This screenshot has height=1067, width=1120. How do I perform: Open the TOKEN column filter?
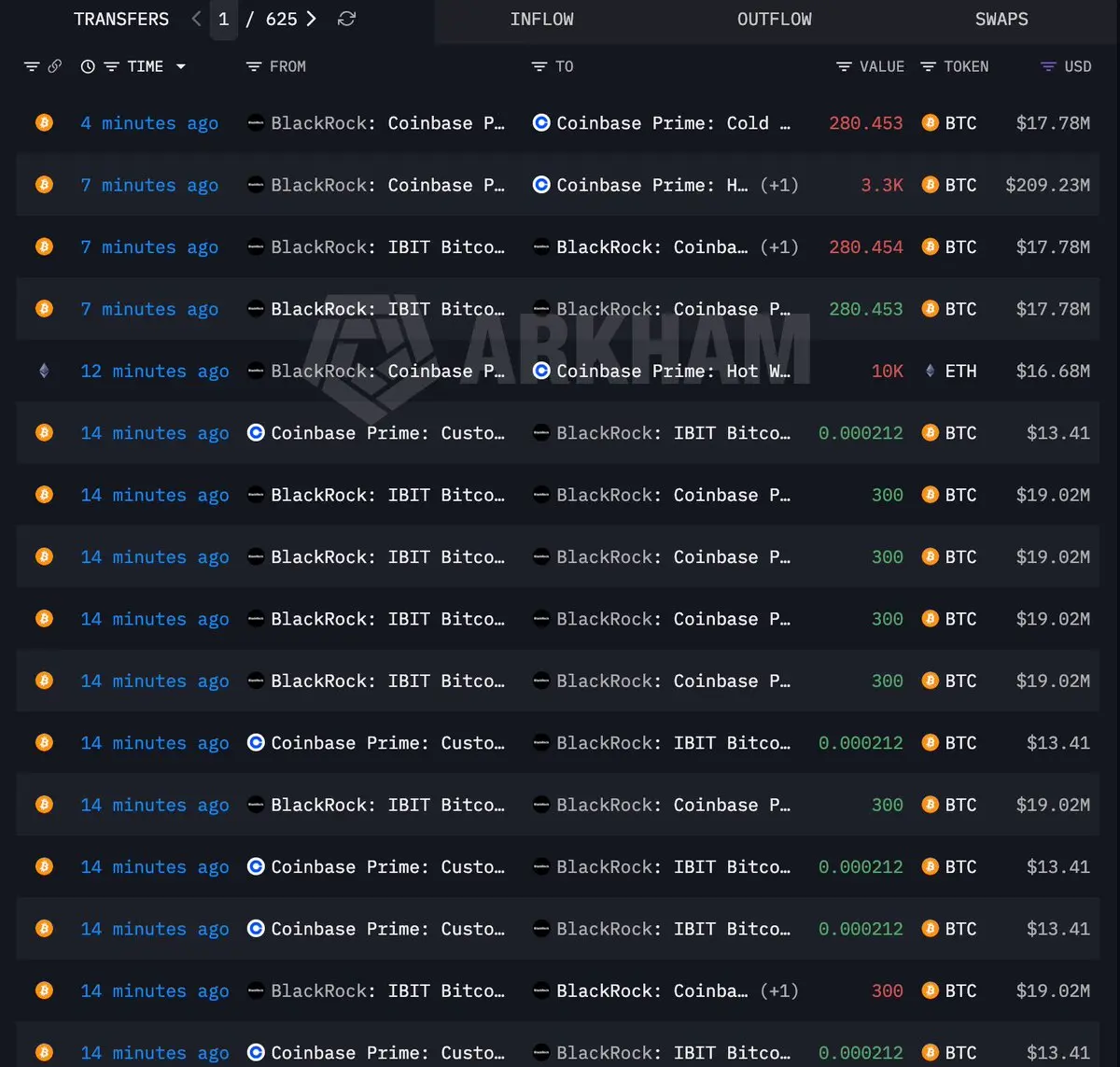pos(928,66)
